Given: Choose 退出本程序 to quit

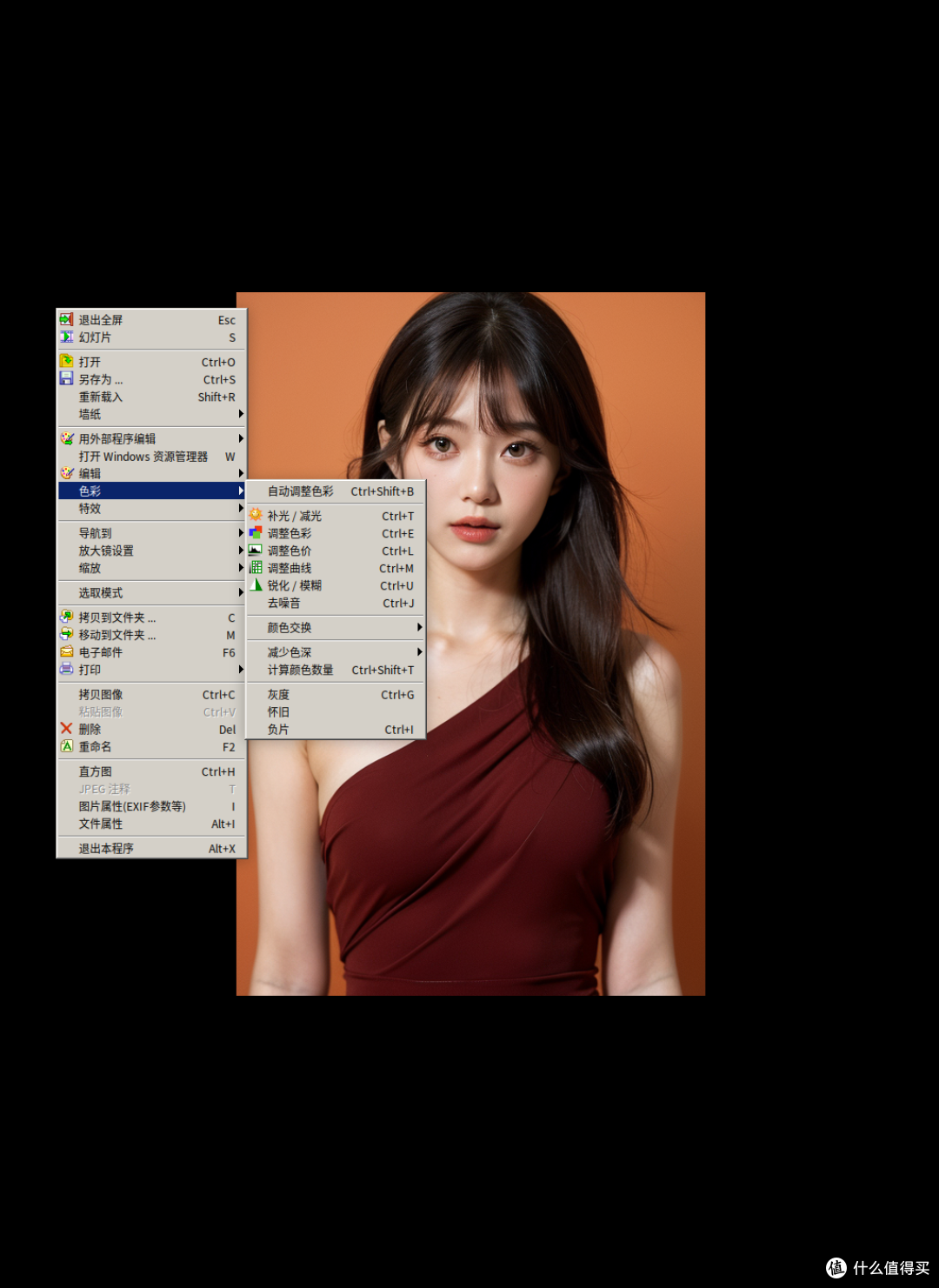Looking at the screenshot, I should 151,848.
